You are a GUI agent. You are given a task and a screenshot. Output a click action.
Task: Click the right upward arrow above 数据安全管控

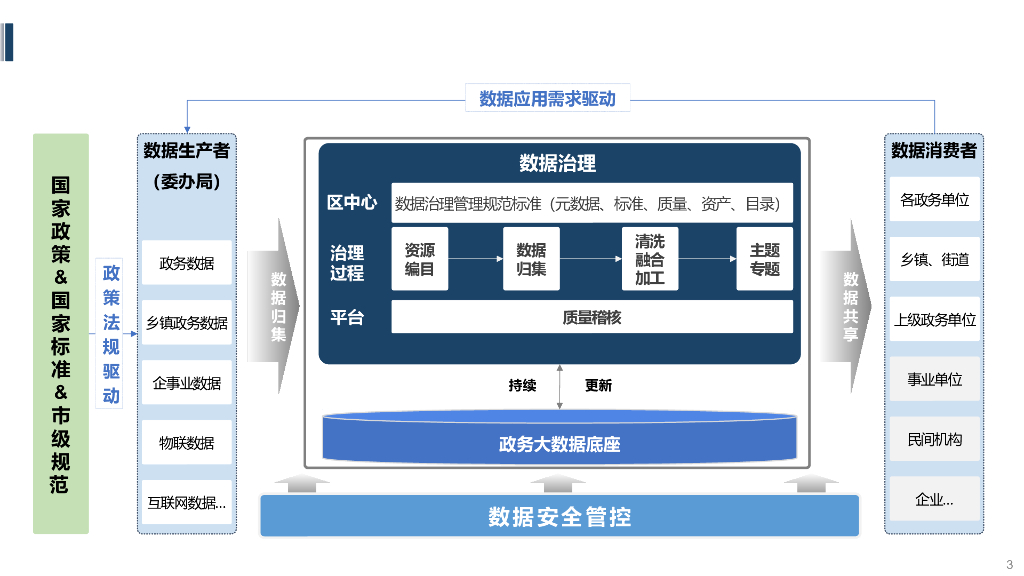click(x=811, y=484)
